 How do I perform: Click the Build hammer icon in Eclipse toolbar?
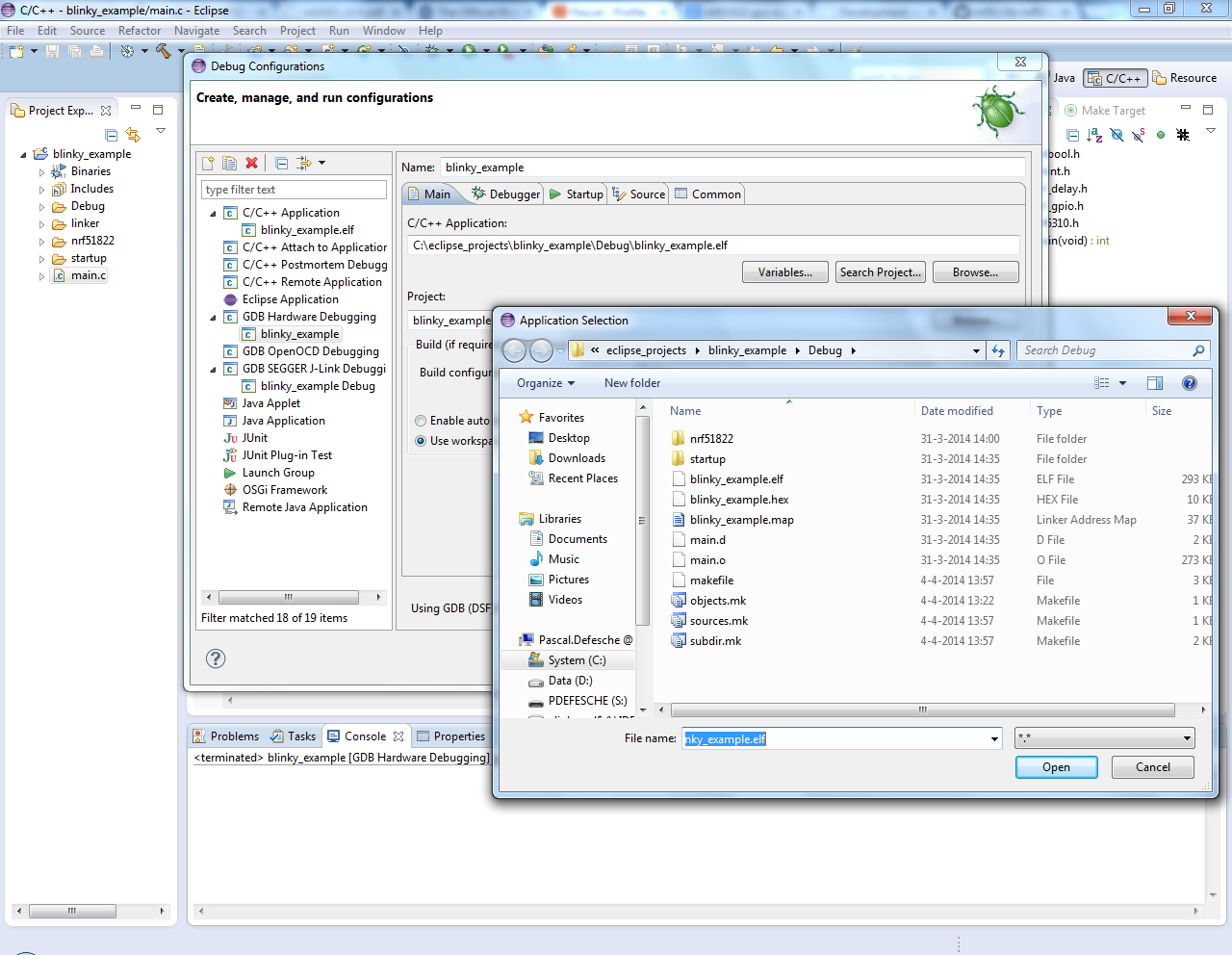click(163, 51)
